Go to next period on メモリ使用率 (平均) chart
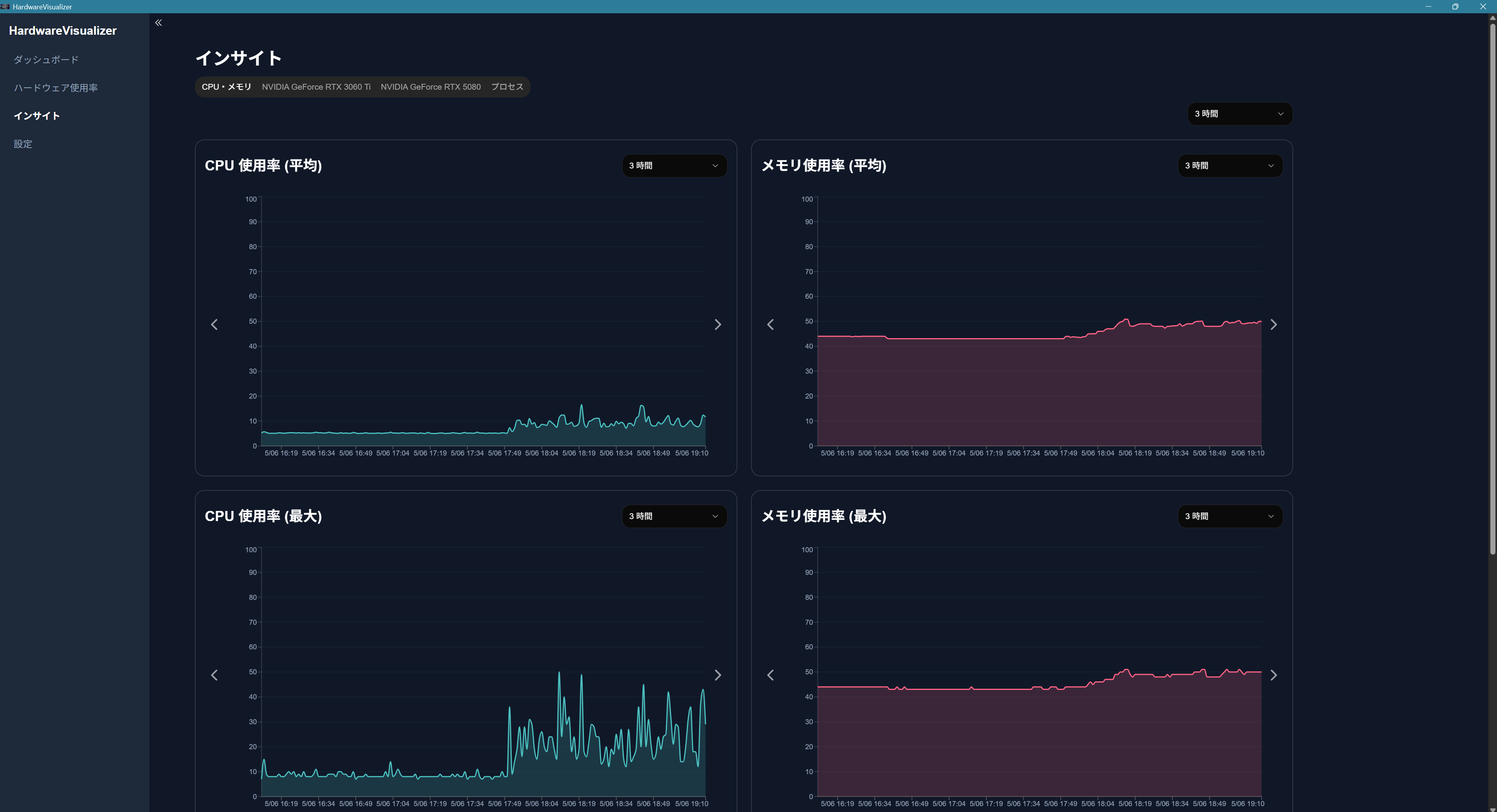 click(x=1274, y=324)
